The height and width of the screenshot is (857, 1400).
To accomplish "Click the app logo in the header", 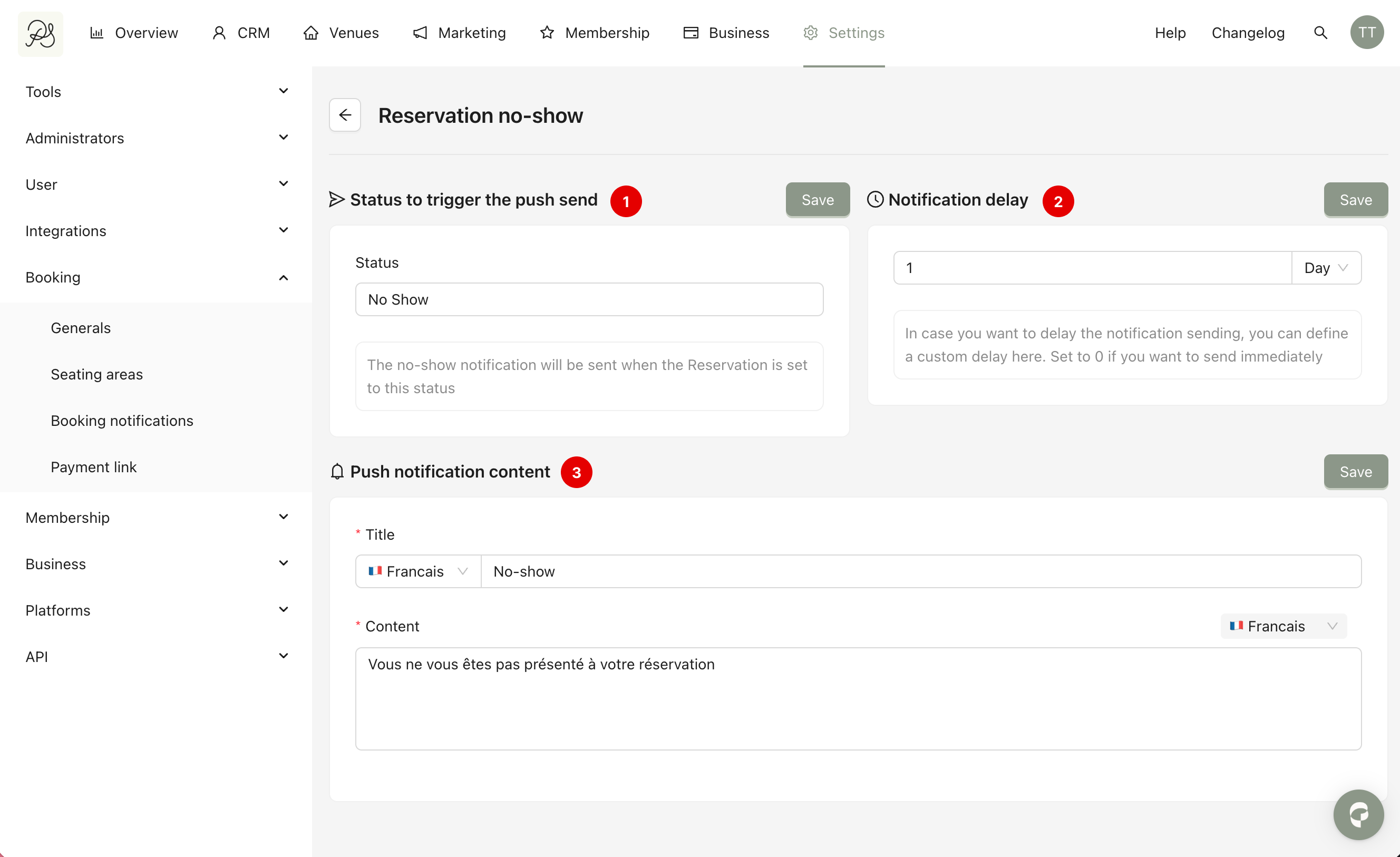I will pos(41,34).
